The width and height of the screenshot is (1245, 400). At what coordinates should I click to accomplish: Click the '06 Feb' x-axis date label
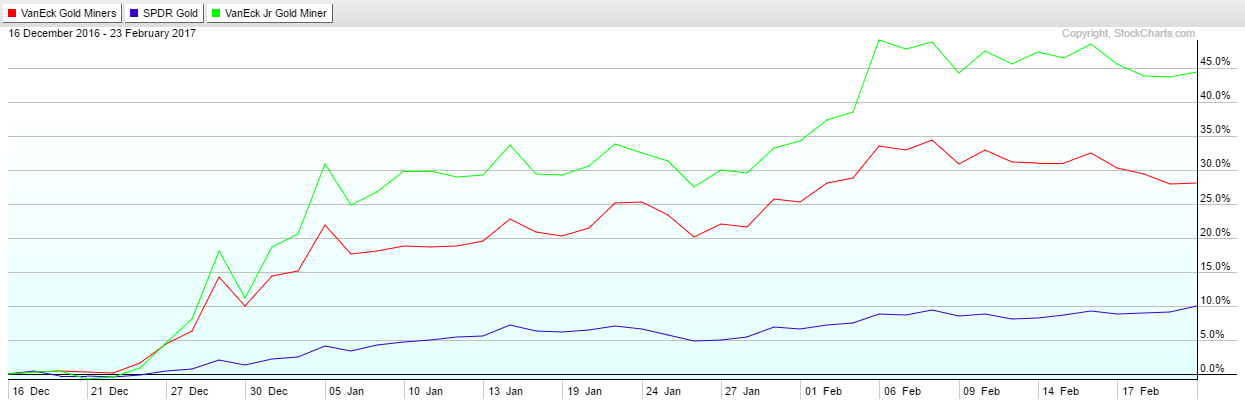click(x=900, y=391)
